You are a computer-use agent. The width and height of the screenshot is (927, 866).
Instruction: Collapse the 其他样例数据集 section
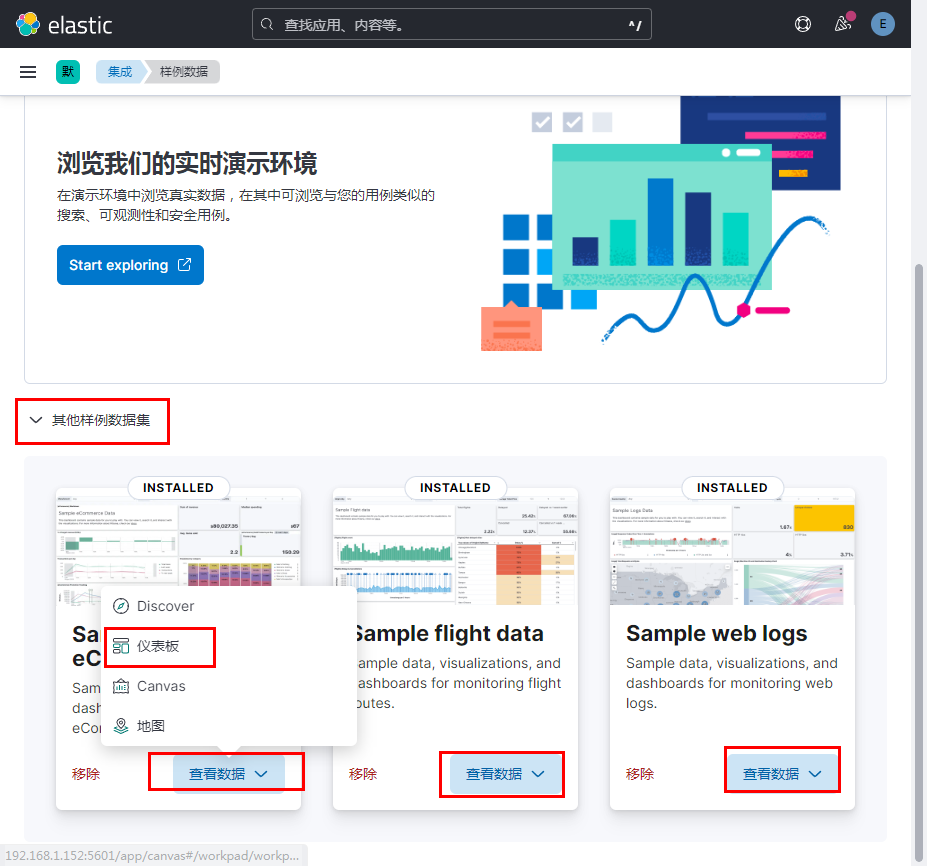(90, 420)
